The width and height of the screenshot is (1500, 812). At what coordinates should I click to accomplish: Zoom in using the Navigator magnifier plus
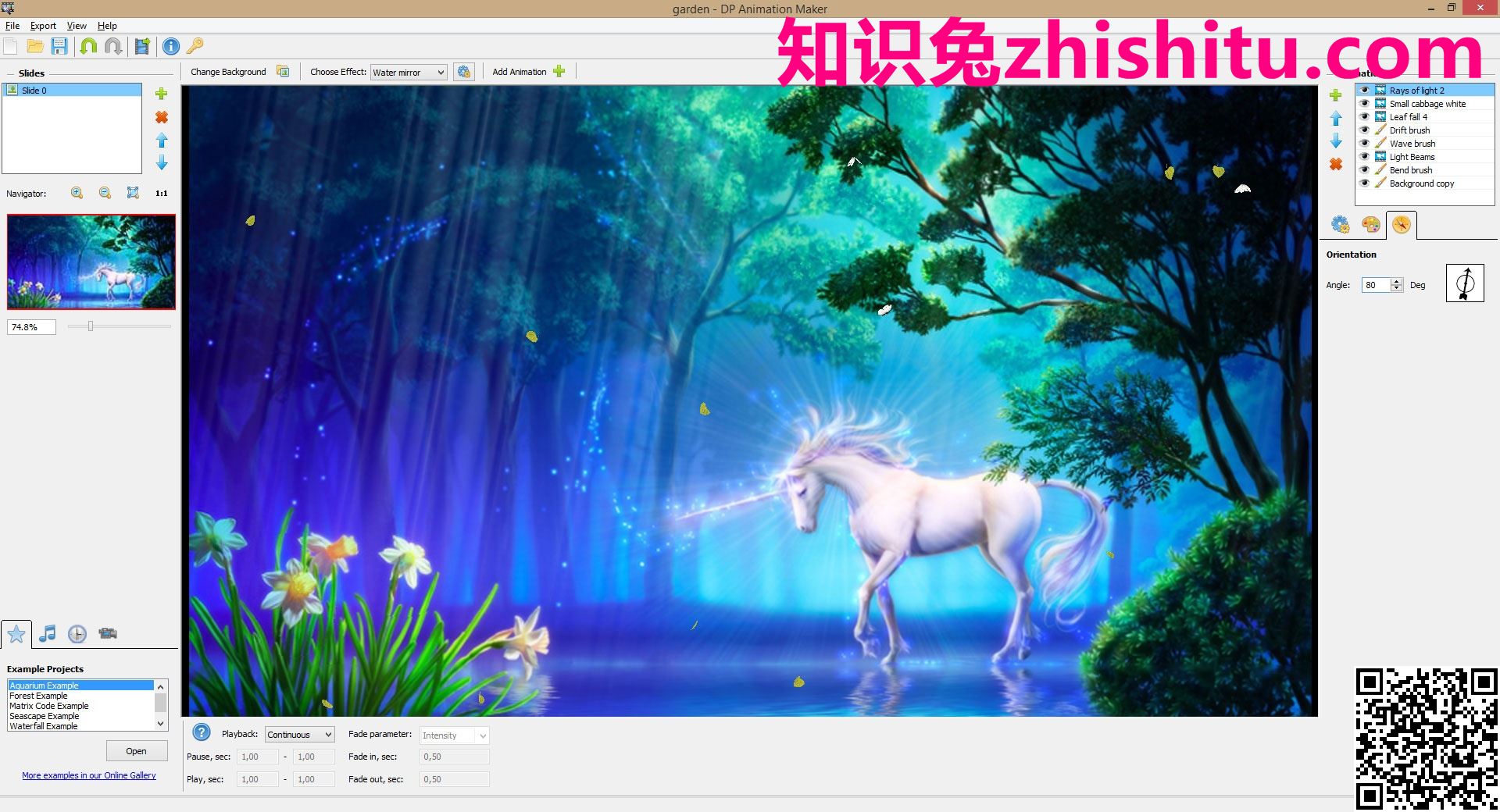point(77,193)
